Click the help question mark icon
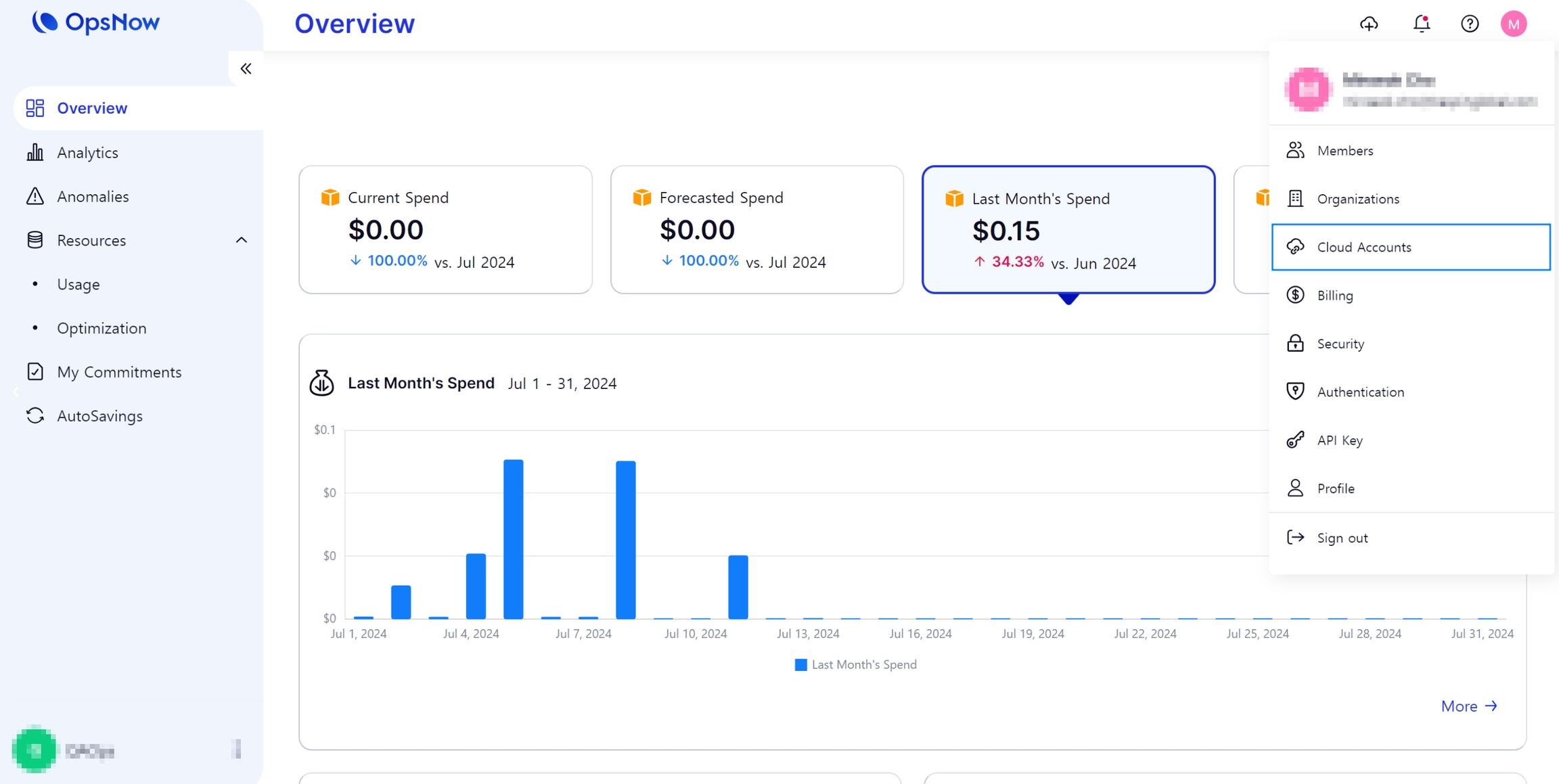Screen dimensions: 1559x784 click(1470, 24)
